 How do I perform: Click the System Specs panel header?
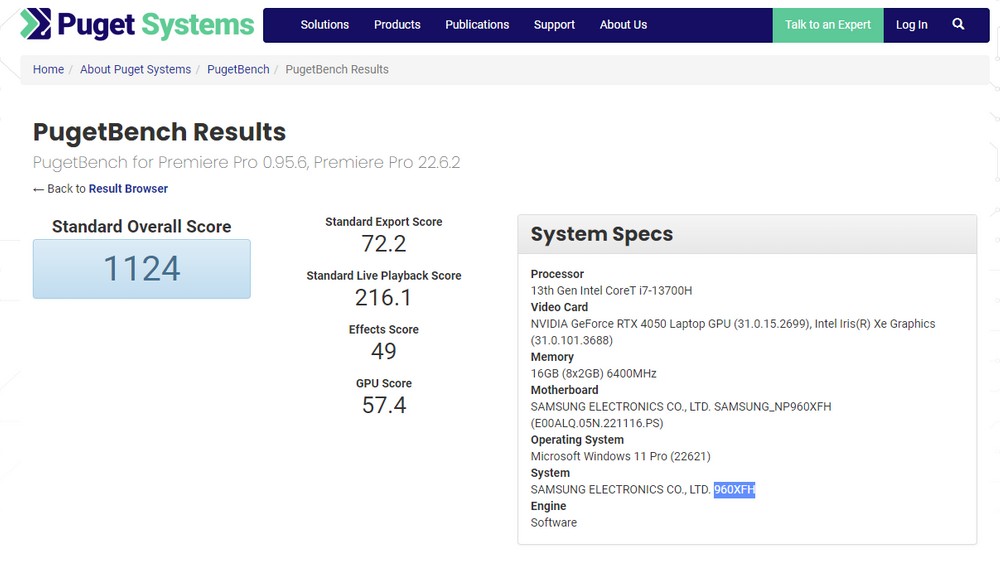point(747,234)
